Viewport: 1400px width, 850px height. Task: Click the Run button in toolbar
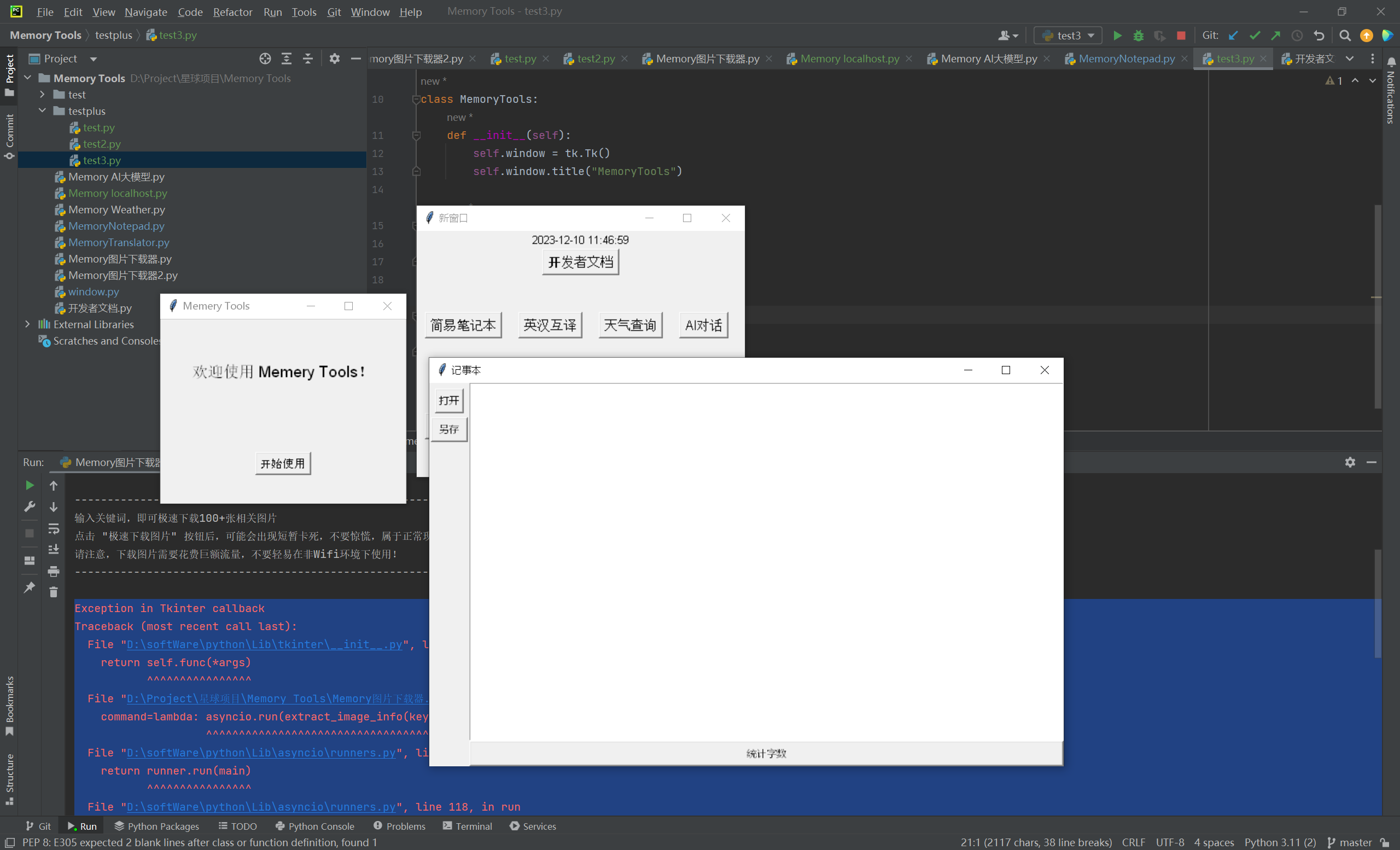[x=1116, y=36]
